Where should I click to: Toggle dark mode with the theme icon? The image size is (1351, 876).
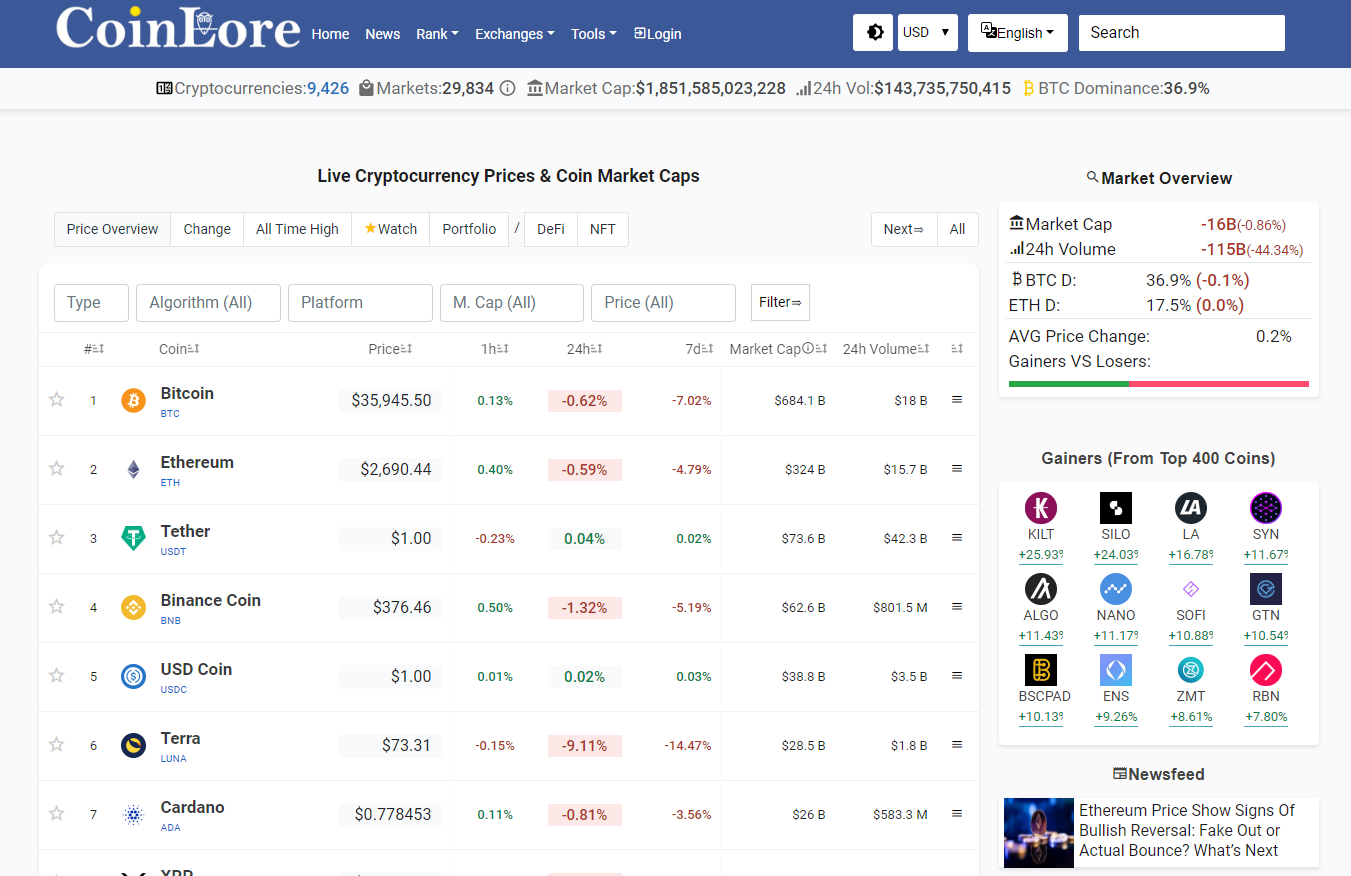click(873, 32)
